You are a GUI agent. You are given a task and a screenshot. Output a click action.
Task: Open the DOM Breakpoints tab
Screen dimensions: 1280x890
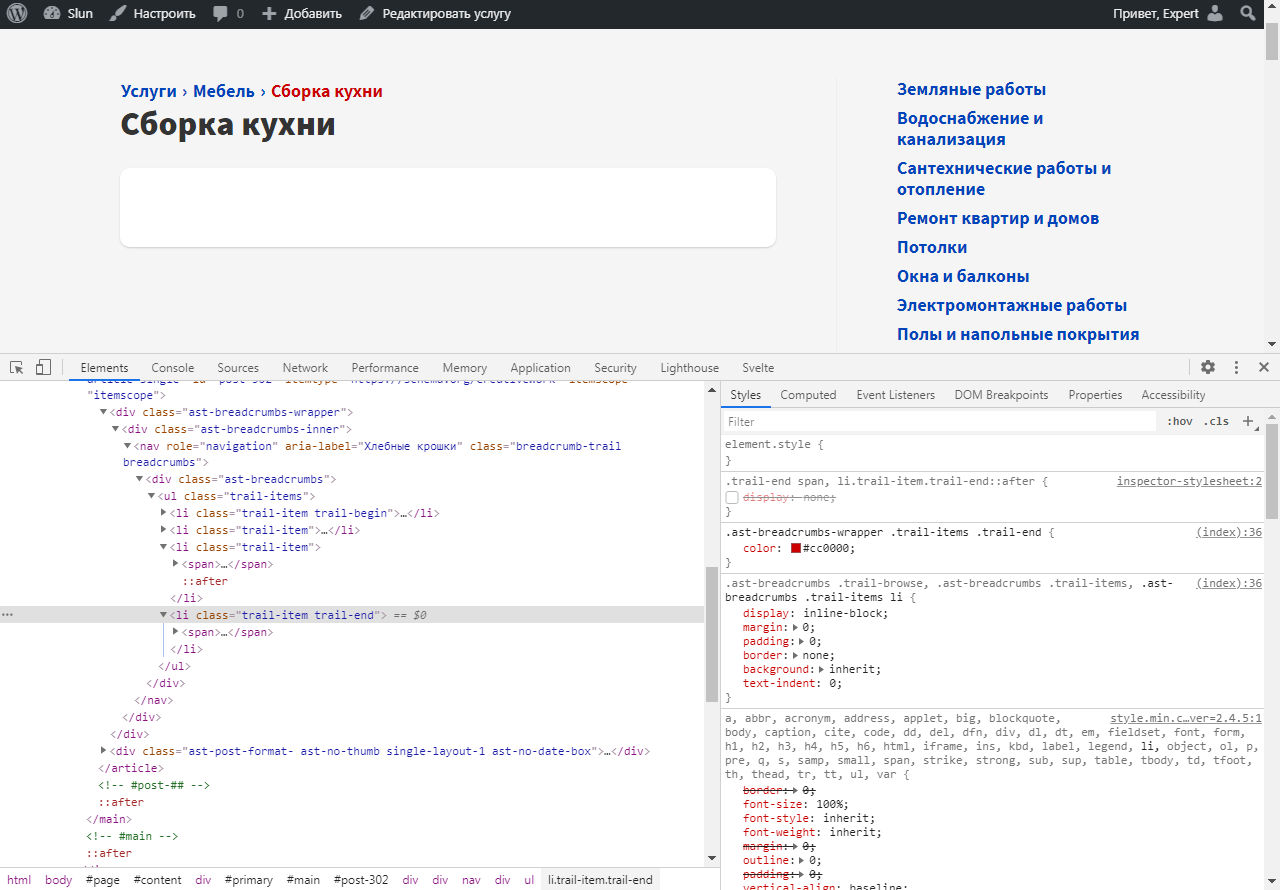pos(1001,395)
